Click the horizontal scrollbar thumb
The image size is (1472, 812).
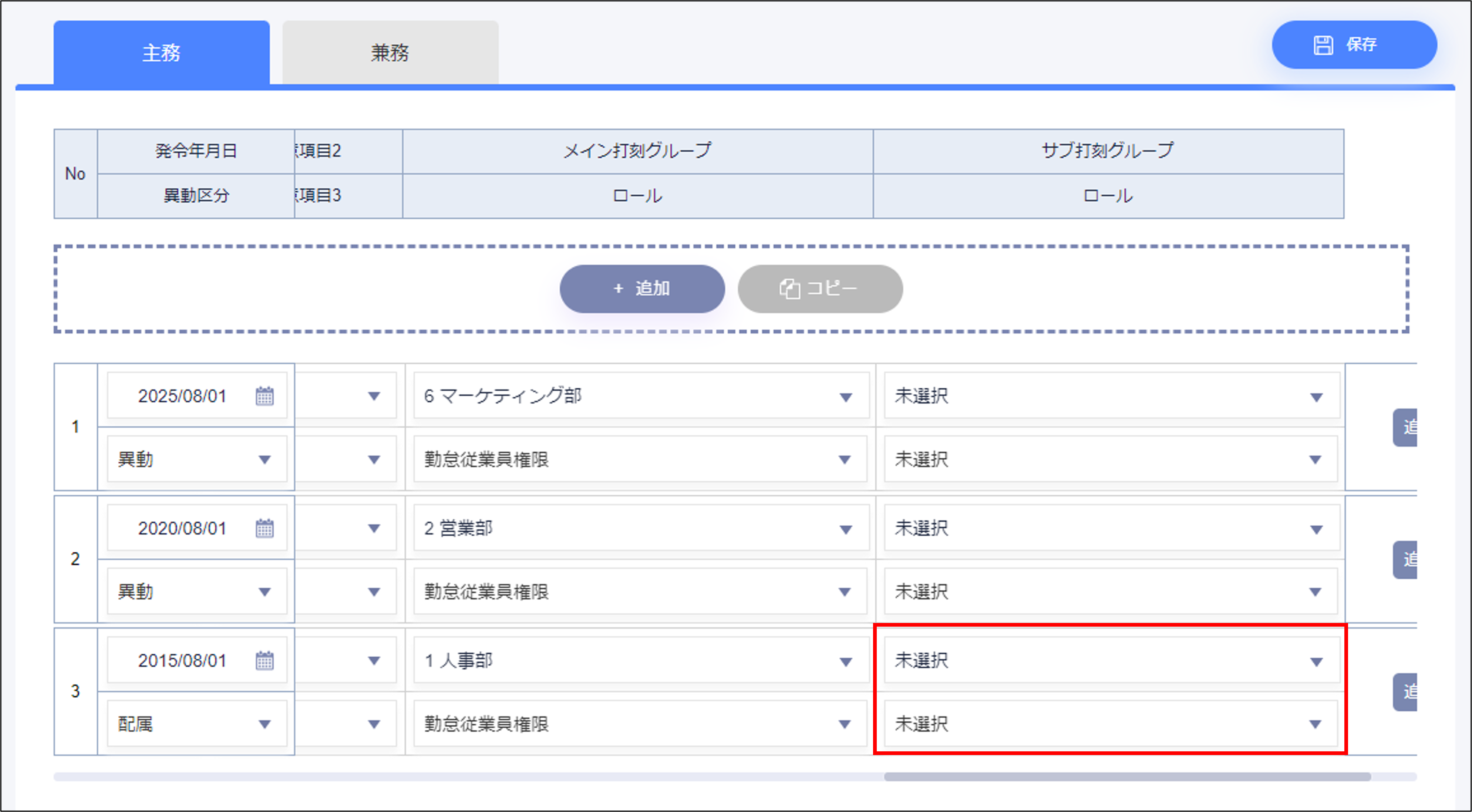point(1127,777)
